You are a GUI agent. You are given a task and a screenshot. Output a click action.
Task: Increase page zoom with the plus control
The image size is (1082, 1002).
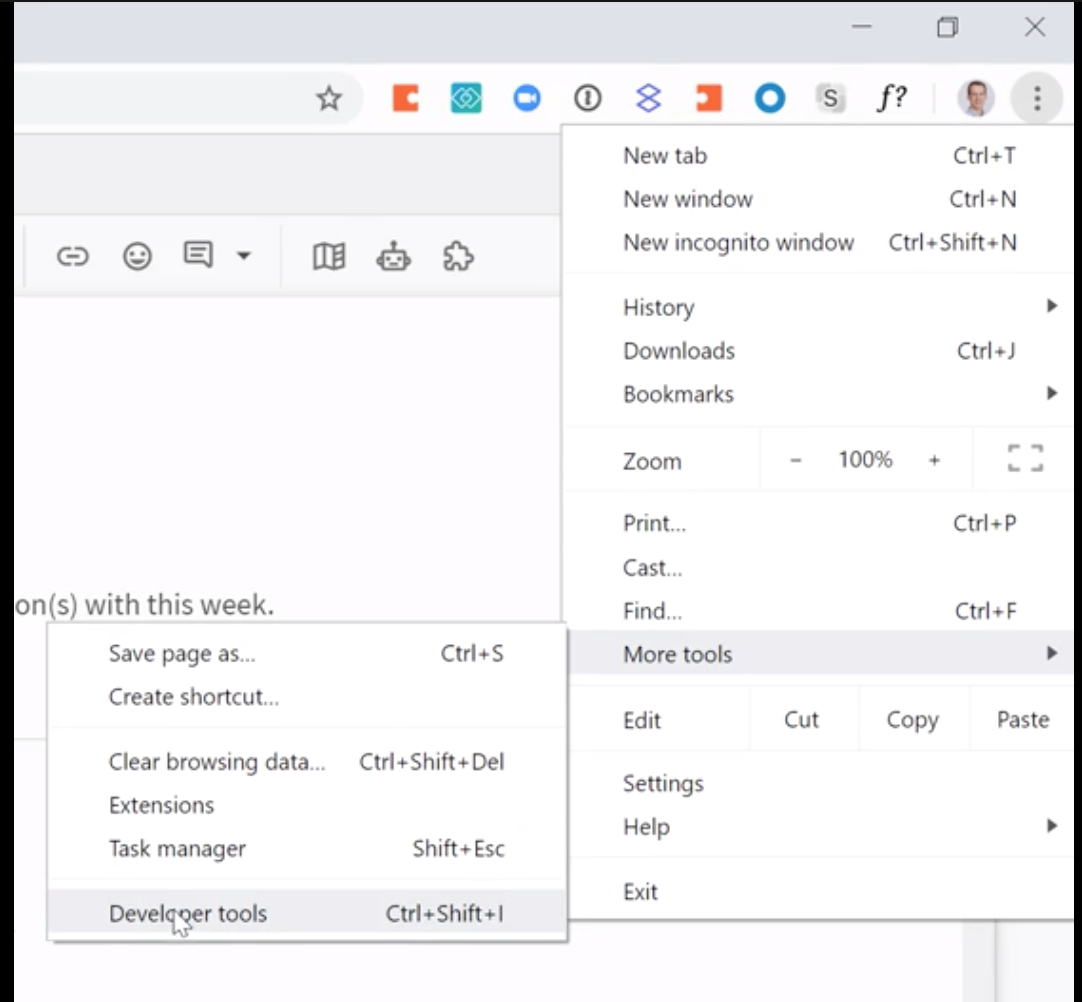click(x=934, y=459)
